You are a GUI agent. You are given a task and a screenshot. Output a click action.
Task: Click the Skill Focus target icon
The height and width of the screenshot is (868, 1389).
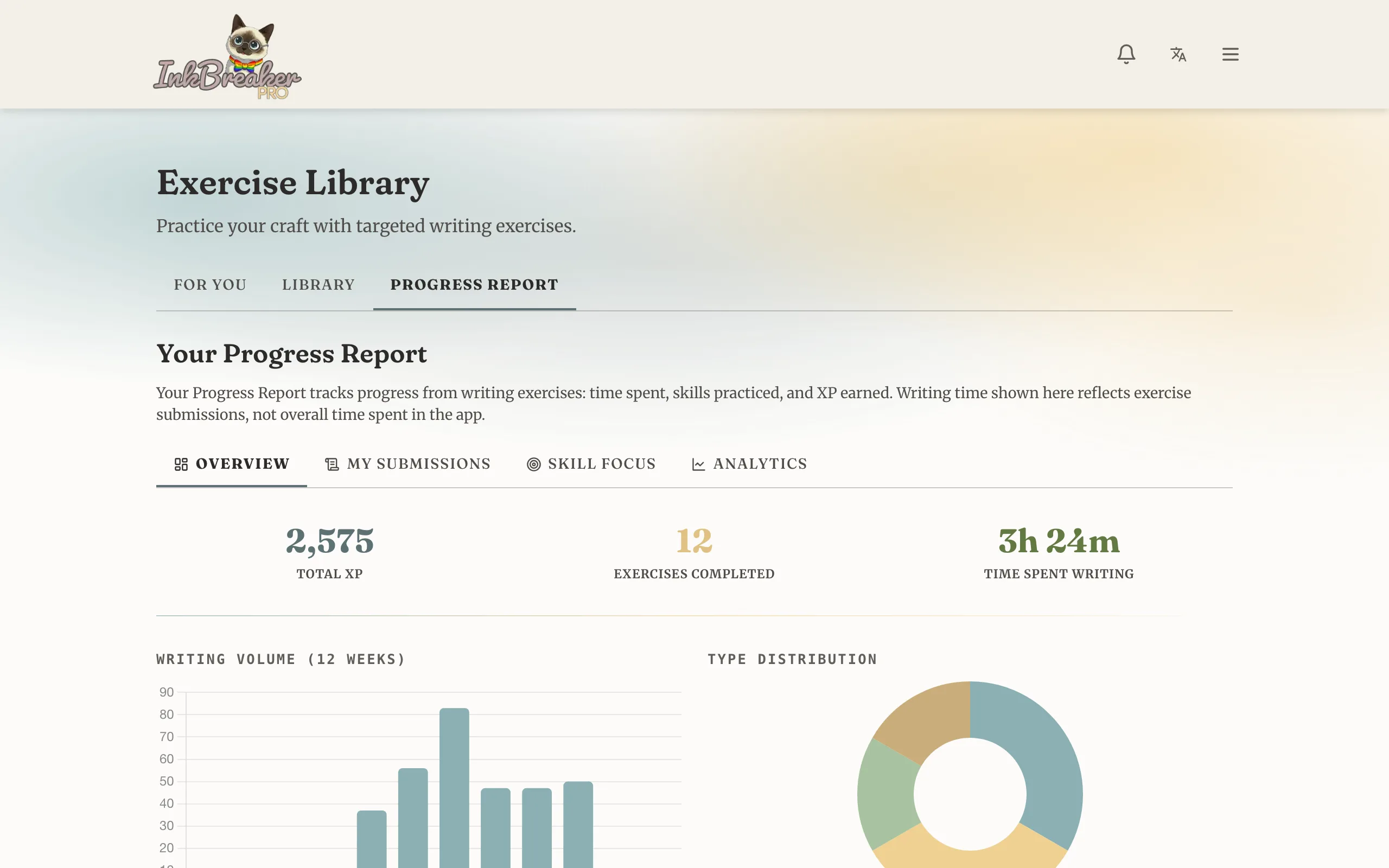point(533,464)
